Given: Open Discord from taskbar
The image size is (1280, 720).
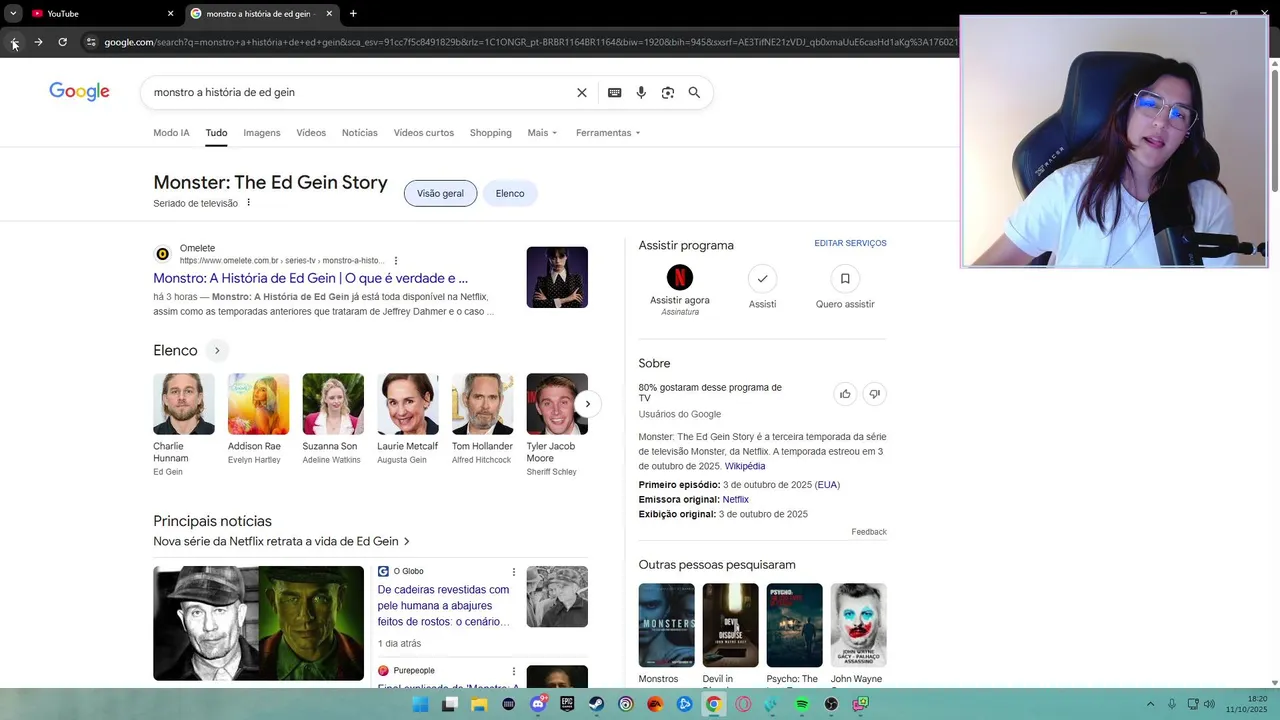Looking at the screenshot, I should [538, 704].
